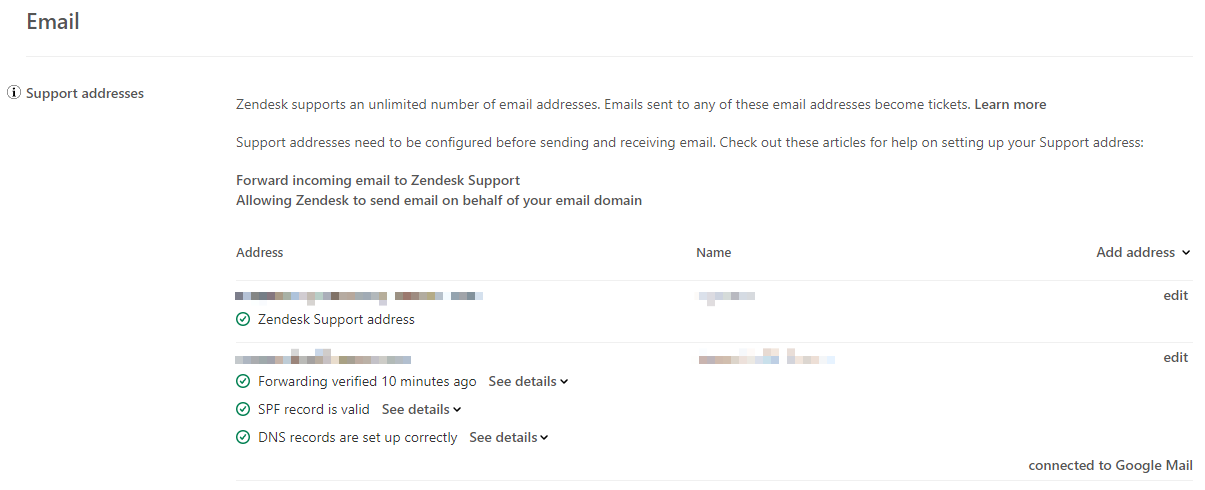Screen dimensions: 1205x490
Task: Show See details for DNS records
Action: coord(509,437)
